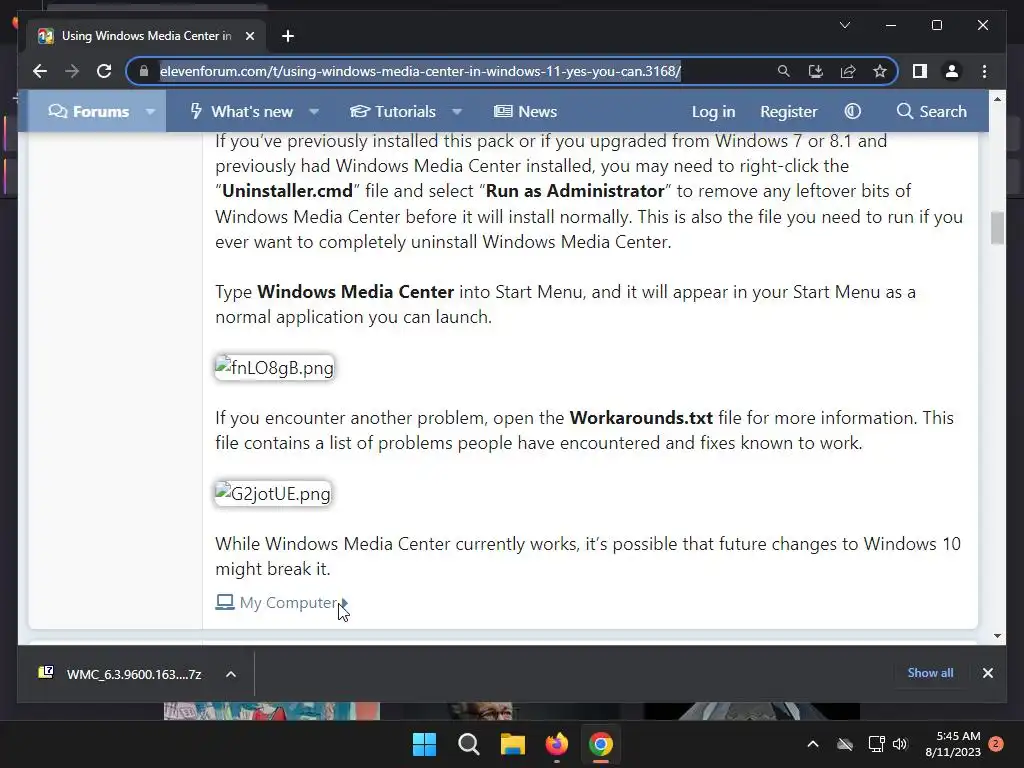Open network status tray icon

pyautogui.click(x=876, y=744)
